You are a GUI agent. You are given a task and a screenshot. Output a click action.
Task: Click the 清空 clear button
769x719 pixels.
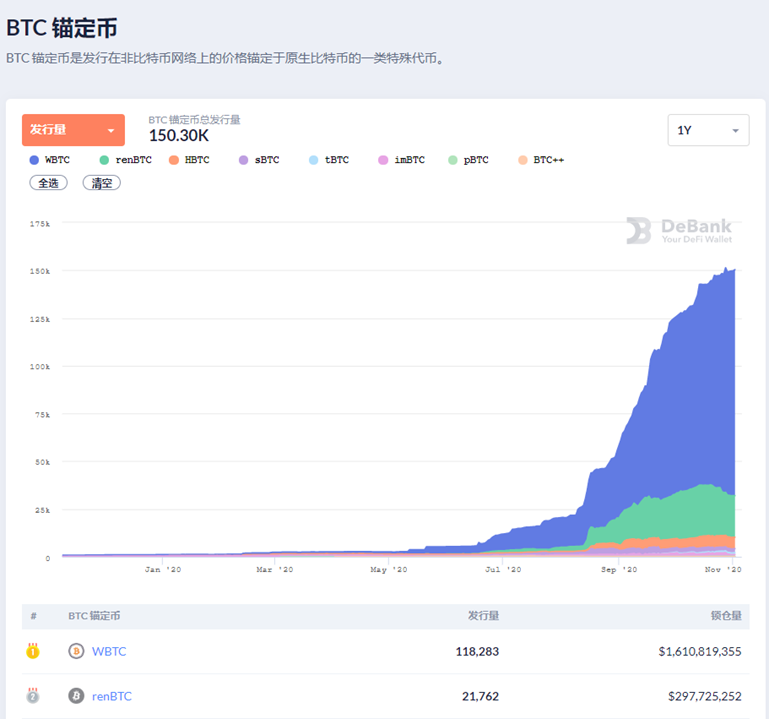(102, 183)
